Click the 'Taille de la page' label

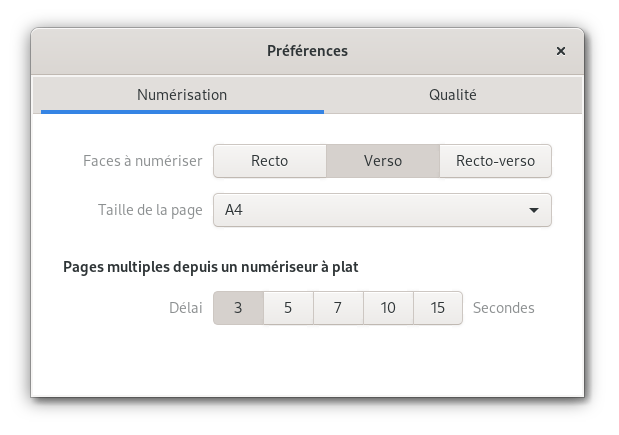[x=150, y=211]
